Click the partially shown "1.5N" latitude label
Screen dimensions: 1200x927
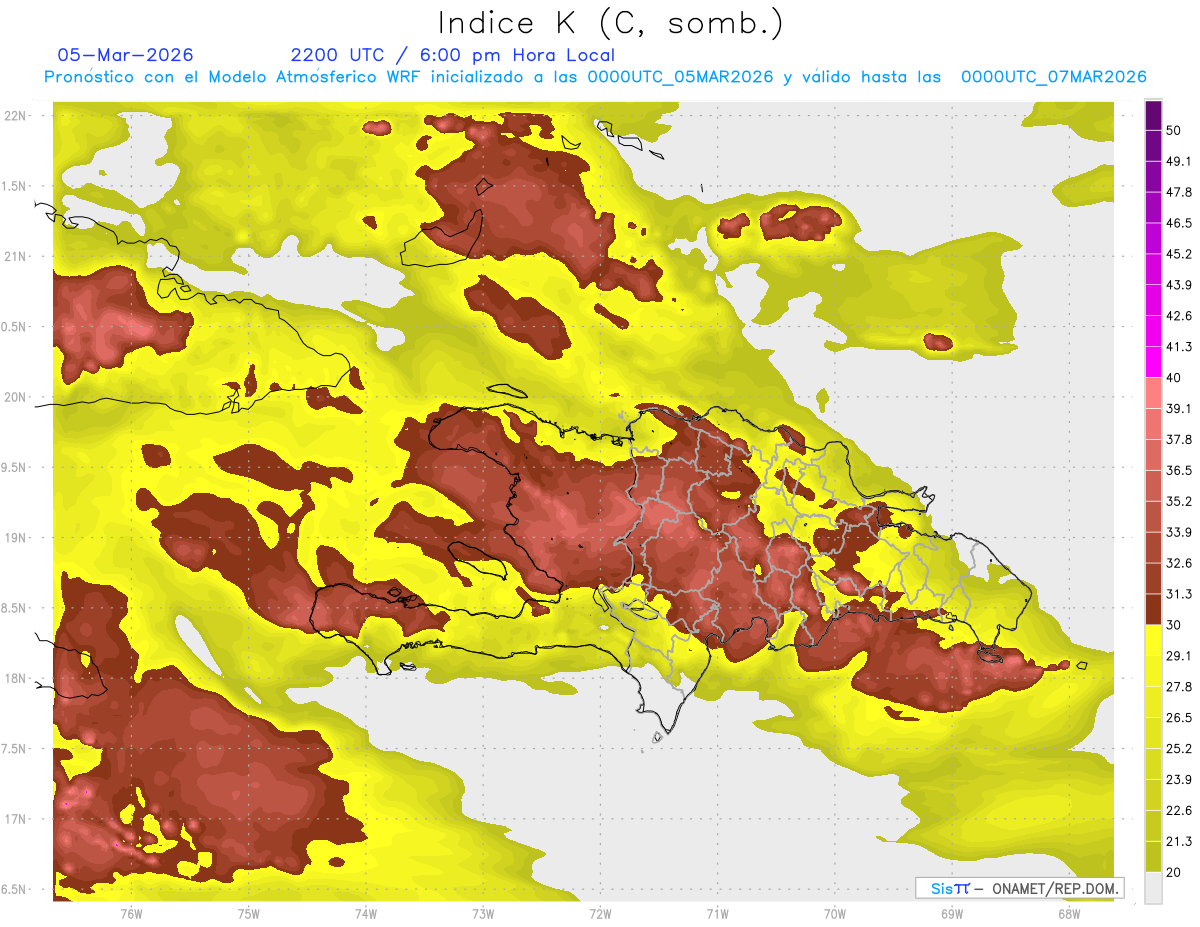pyautogui.click(x=15, y=186)
